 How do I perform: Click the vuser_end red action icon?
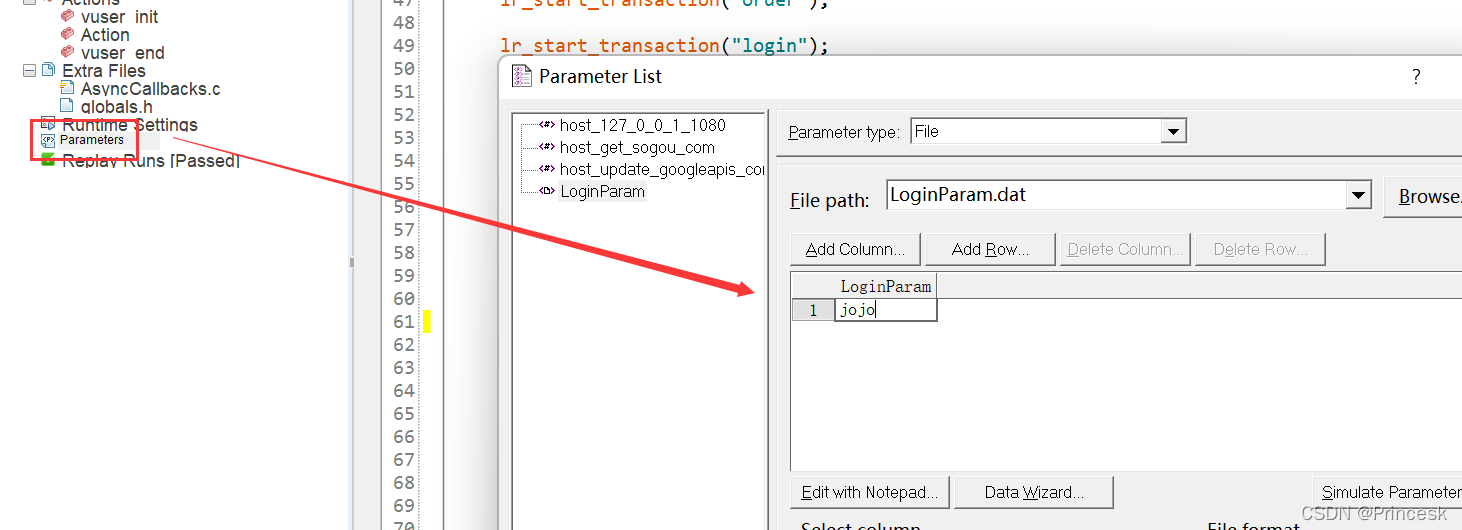tap(67, 52)
